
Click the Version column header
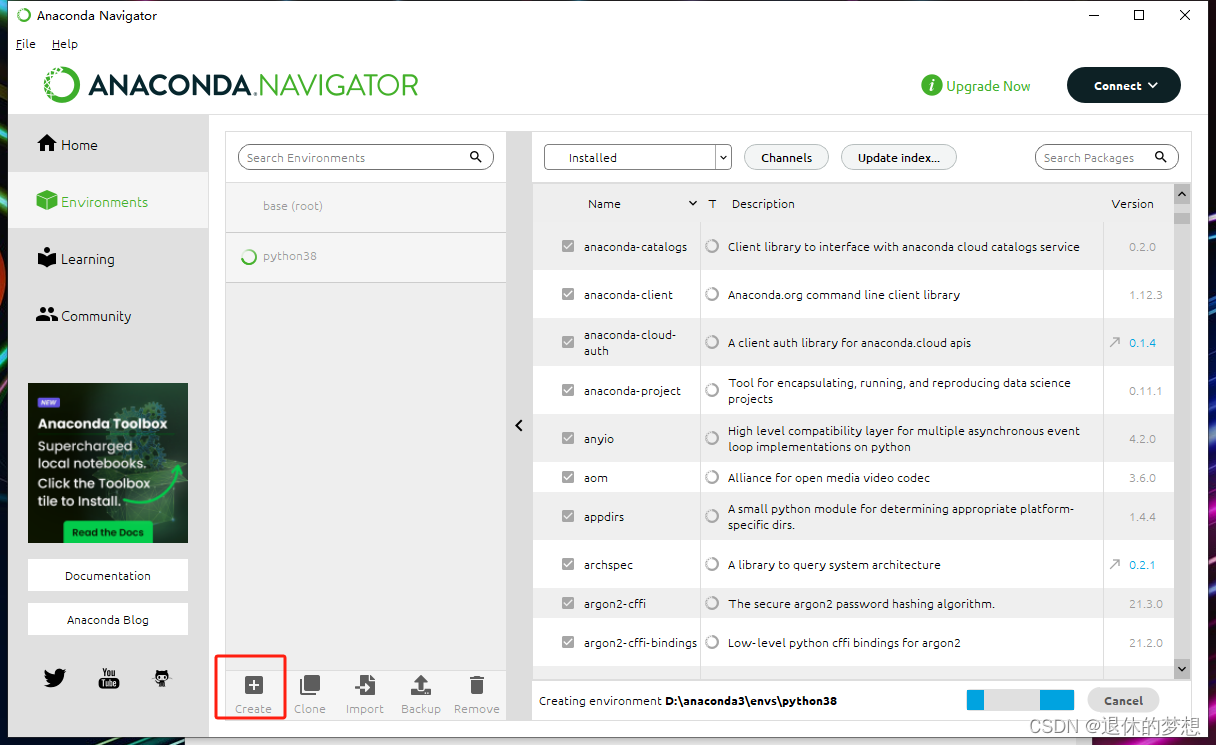1132,203
